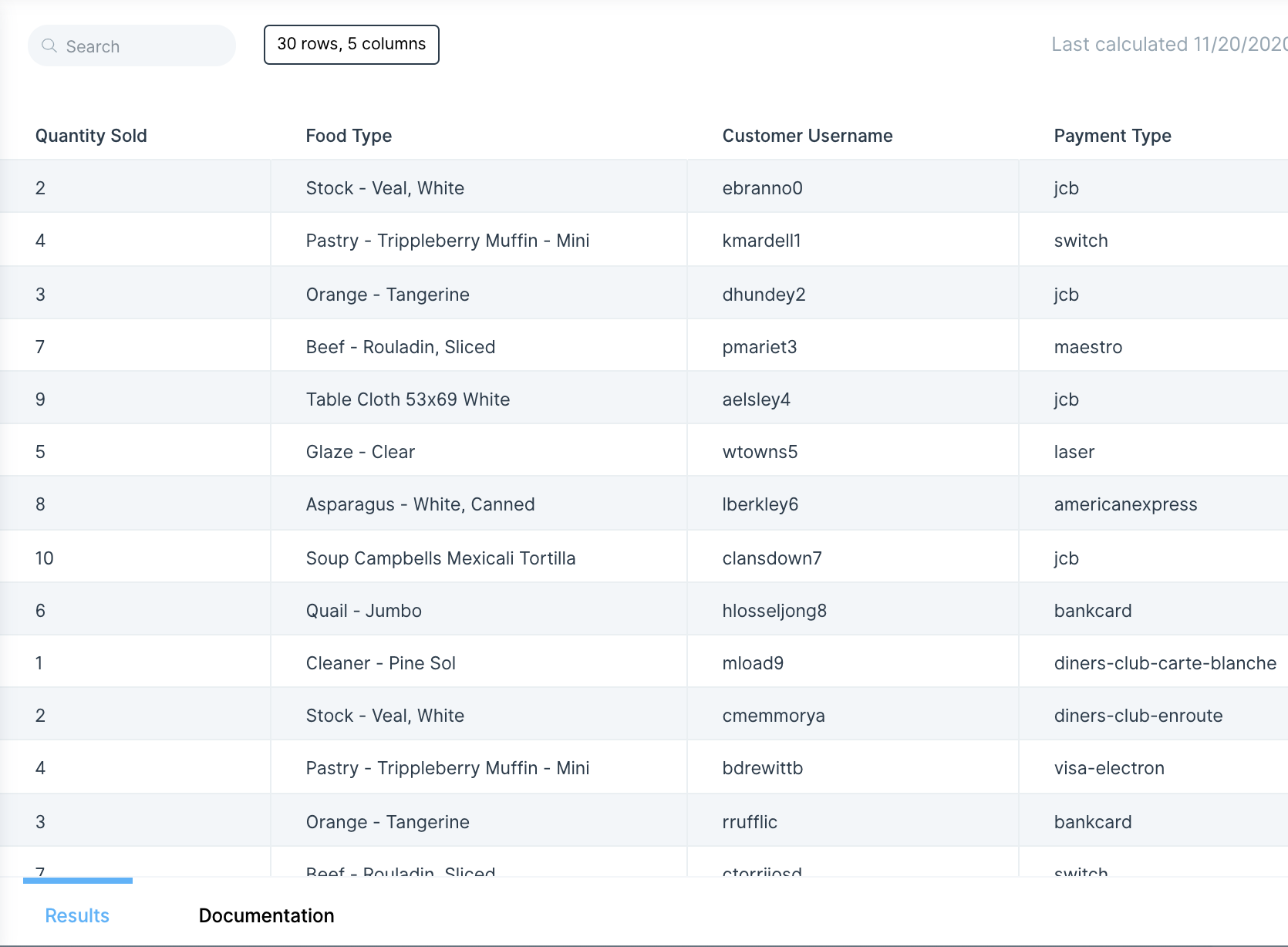Click the Payment Type column header
Screen dimensions: 1288x947
pos(1112,136)
